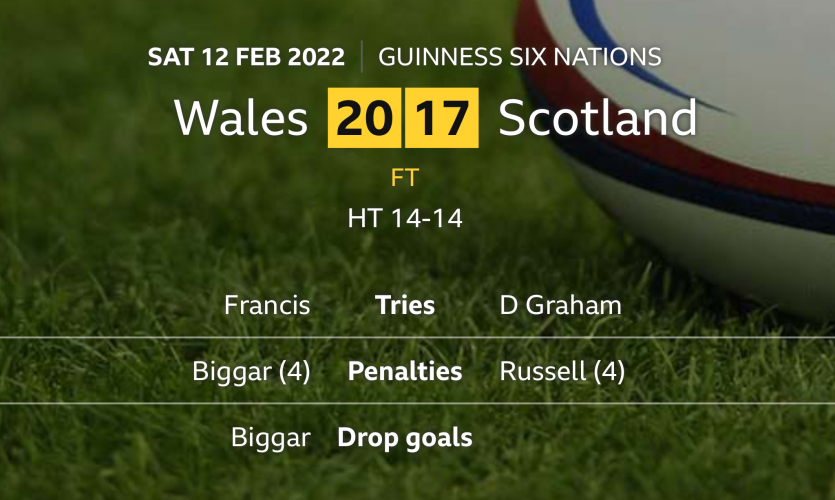Click the FT full-time status label
The width and height of the screenshot is (835, 500).
pyautogui.click(x=404, y=179)
